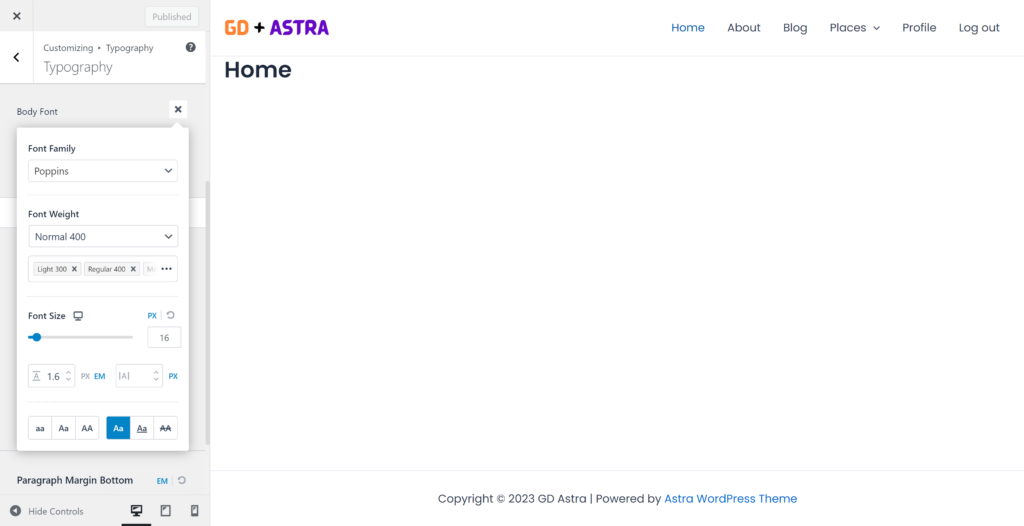Remove the Light 300 font variant
1024x526 pixels.
pos(74,269)
